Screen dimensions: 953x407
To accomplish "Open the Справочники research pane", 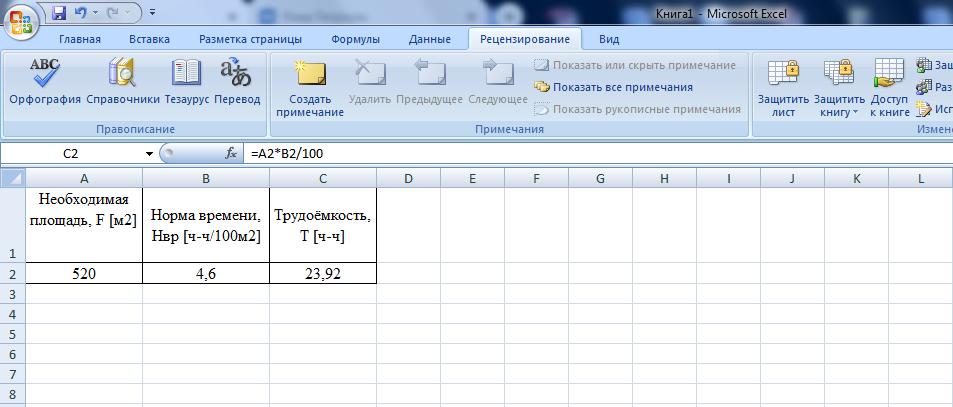I will [x=123, y=82].
